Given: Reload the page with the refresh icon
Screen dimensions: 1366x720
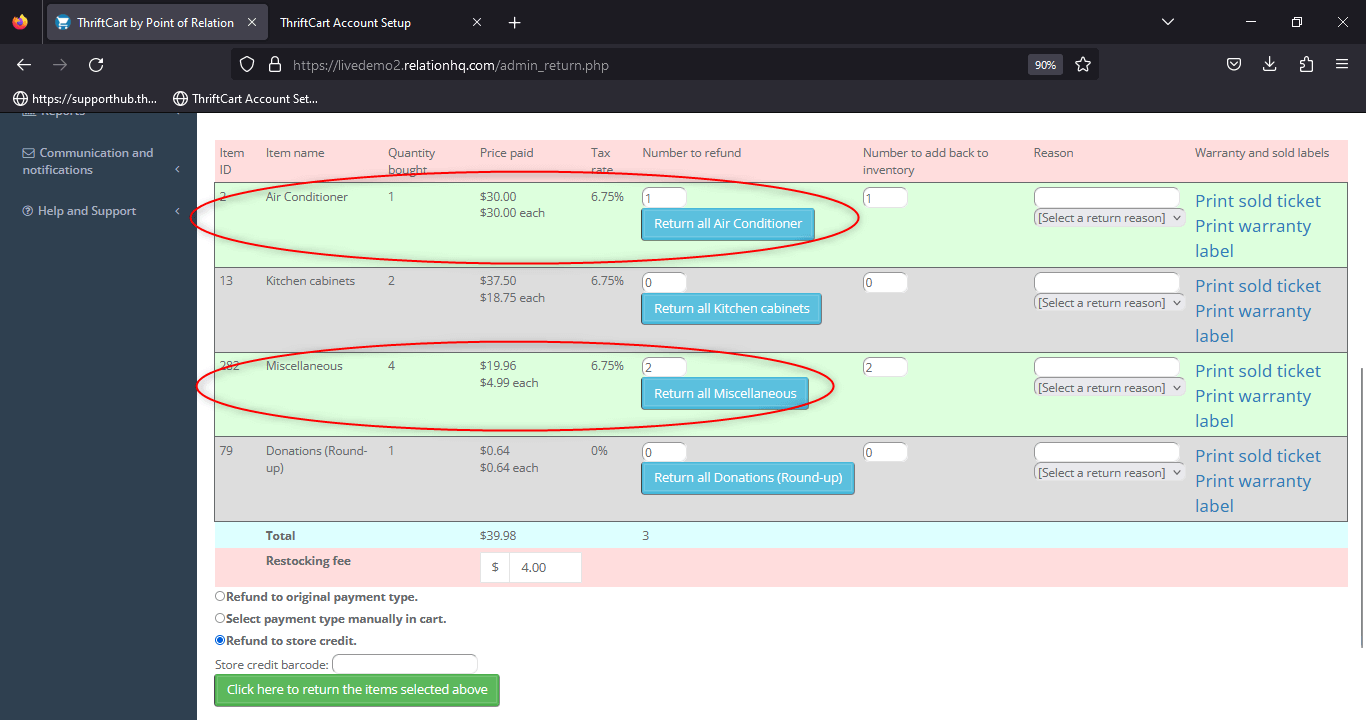Looking at the screenshot, I should (x=96, y=65).
